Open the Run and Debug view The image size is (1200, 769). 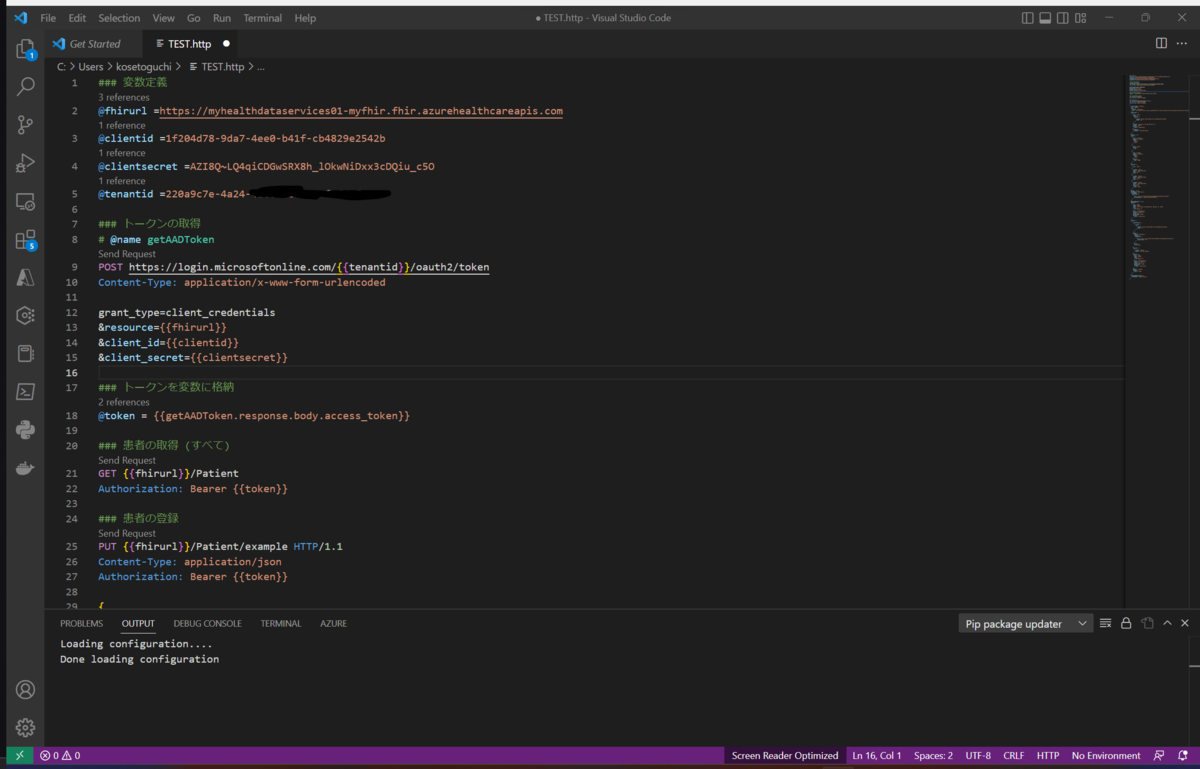point(26,163)
